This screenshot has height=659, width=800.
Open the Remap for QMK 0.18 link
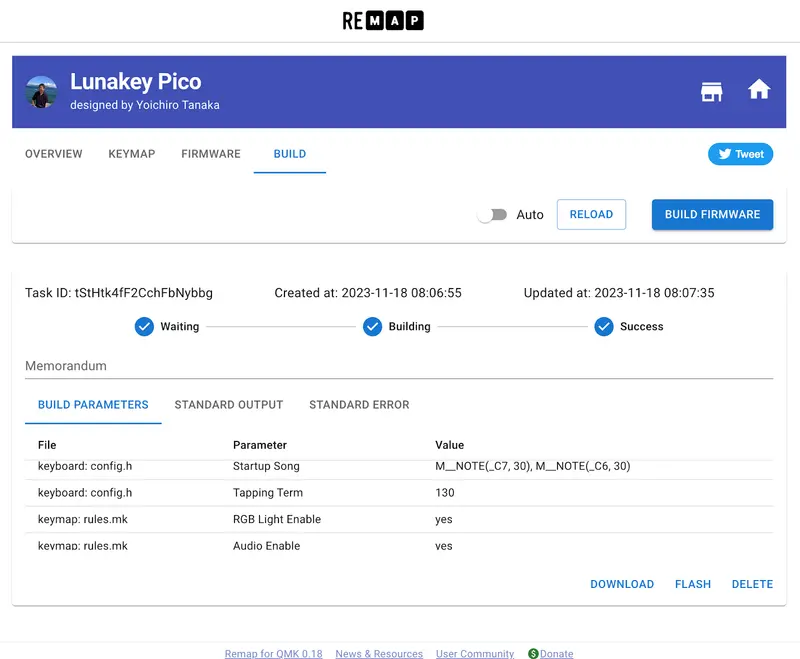click(x=273, y=654)
